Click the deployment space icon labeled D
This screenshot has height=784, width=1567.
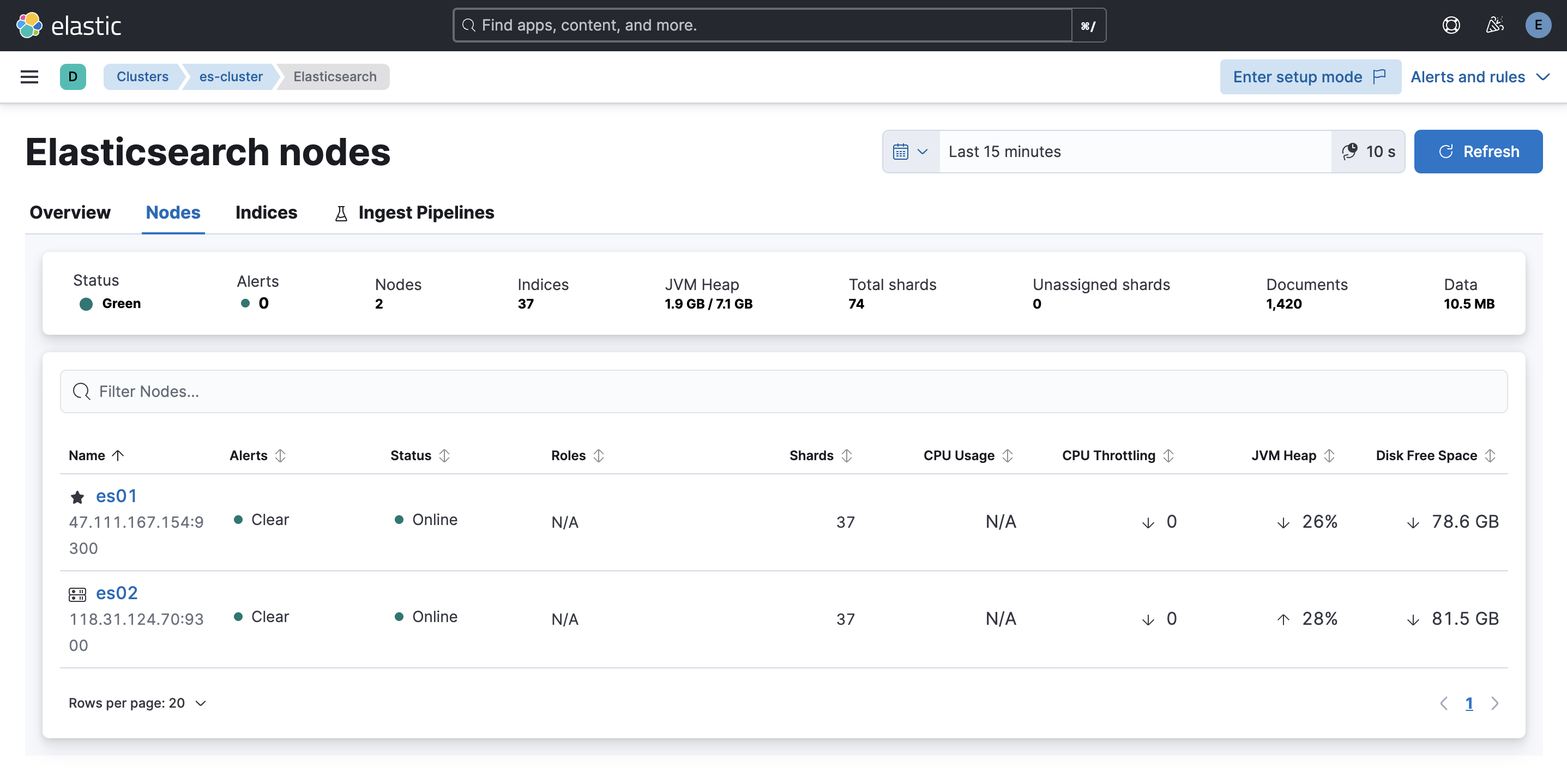pos(73,77)
